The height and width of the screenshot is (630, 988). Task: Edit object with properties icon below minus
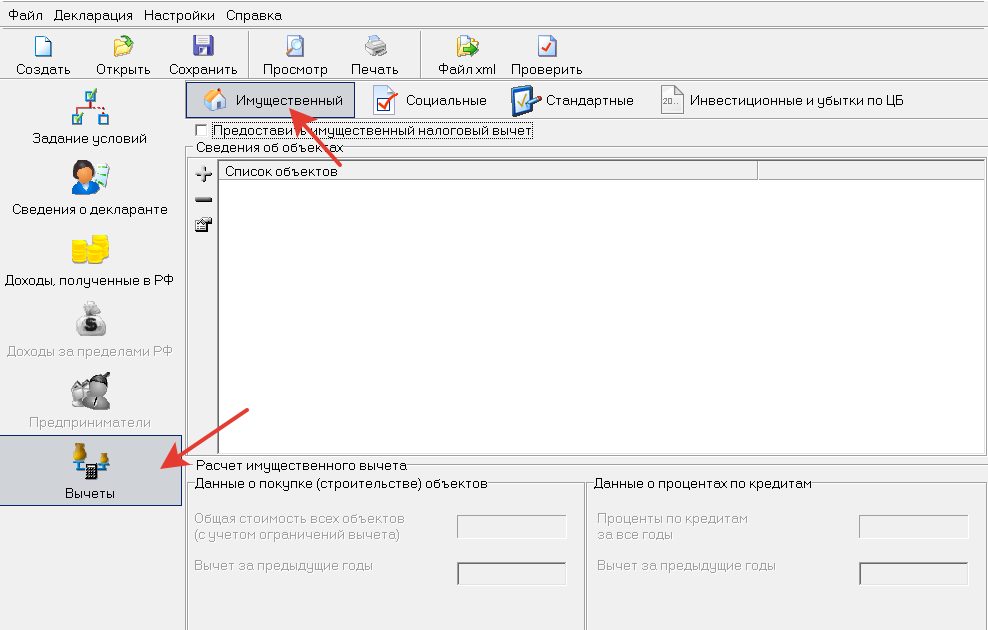(x=203, y=225)
